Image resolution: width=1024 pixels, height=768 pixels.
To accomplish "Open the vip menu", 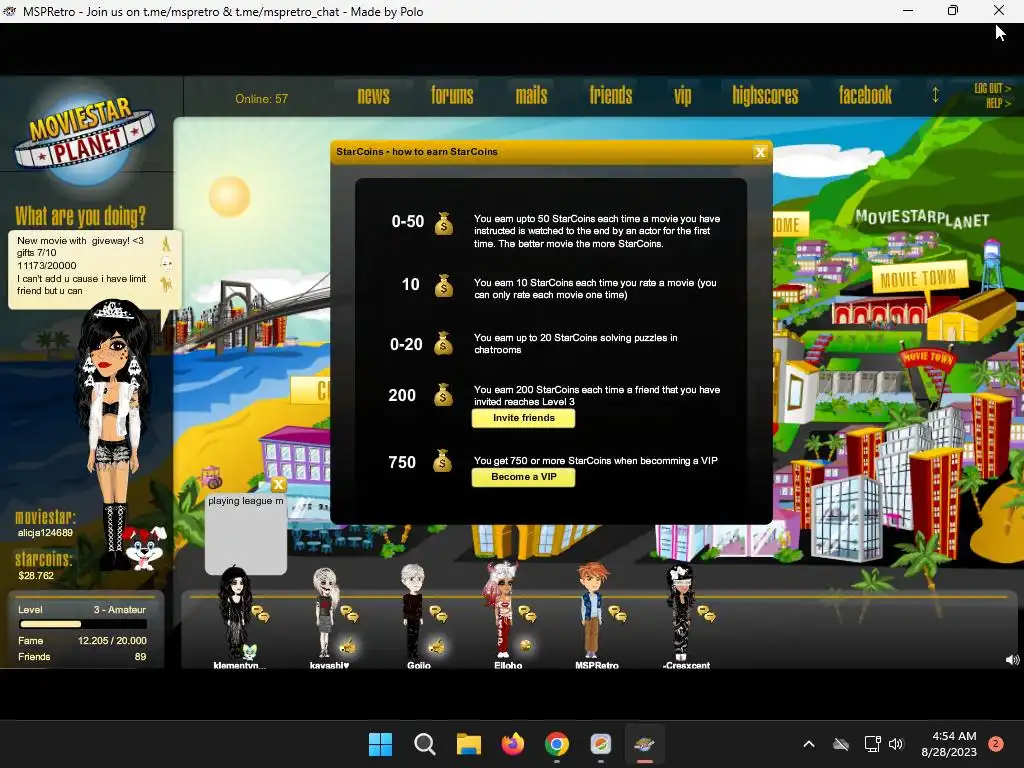I will click(682, 97).
